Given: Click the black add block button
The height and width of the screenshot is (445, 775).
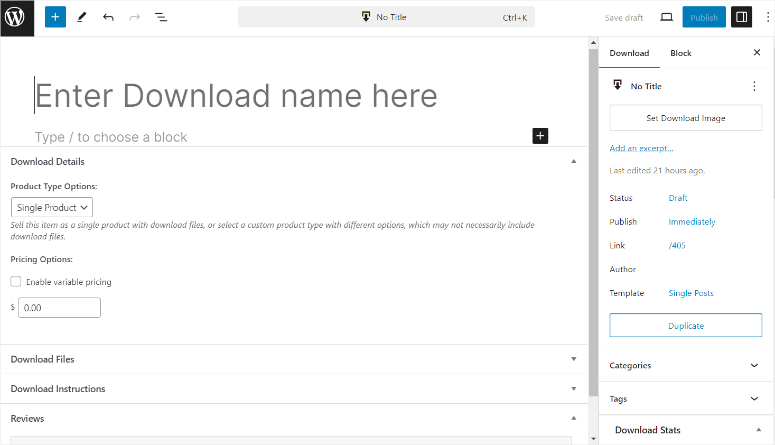Looking at the screenshot, I should point(540,136).
